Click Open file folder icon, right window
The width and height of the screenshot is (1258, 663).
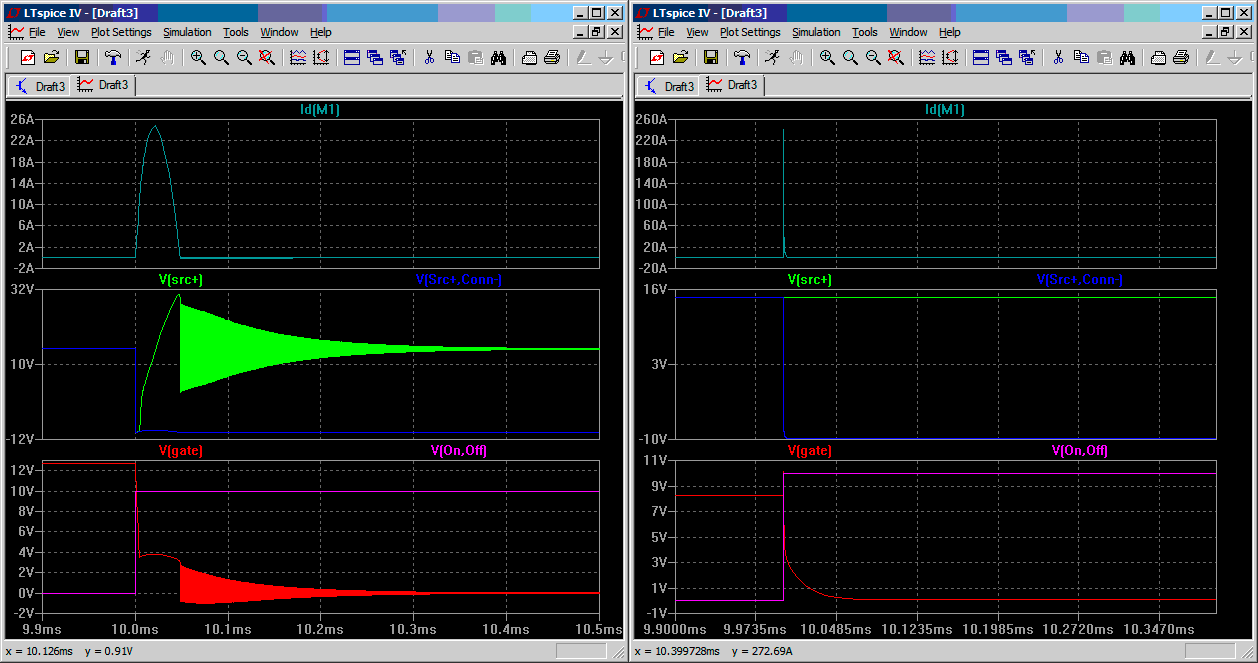tap(680, 57)
